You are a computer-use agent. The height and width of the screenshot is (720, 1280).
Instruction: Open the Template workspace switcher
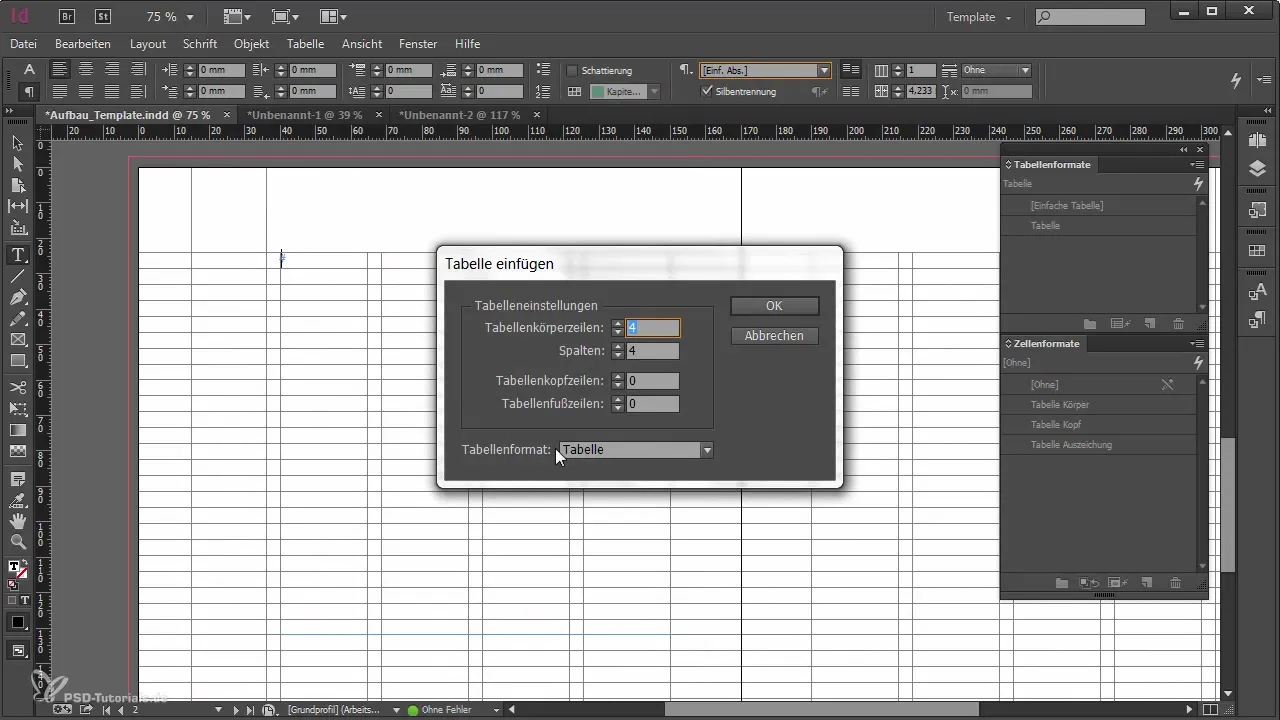tap(980, 17)
